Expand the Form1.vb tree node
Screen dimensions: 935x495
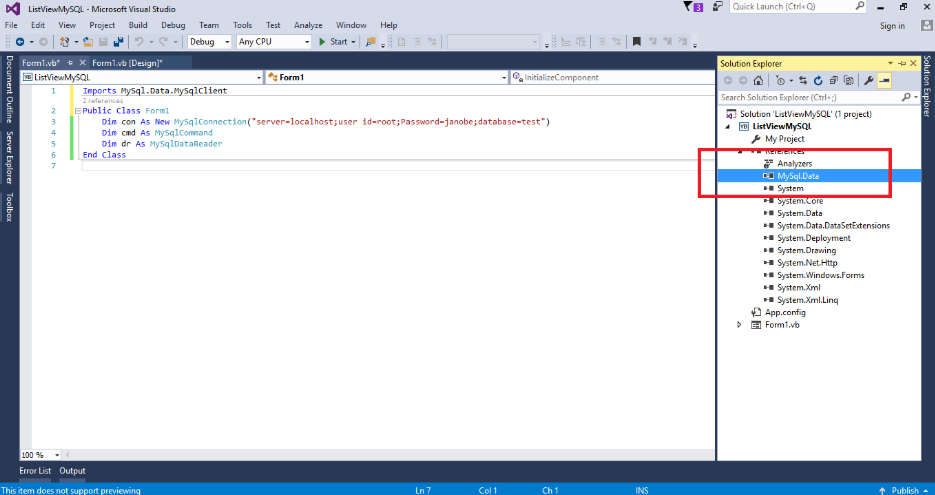tap(739, 325)
